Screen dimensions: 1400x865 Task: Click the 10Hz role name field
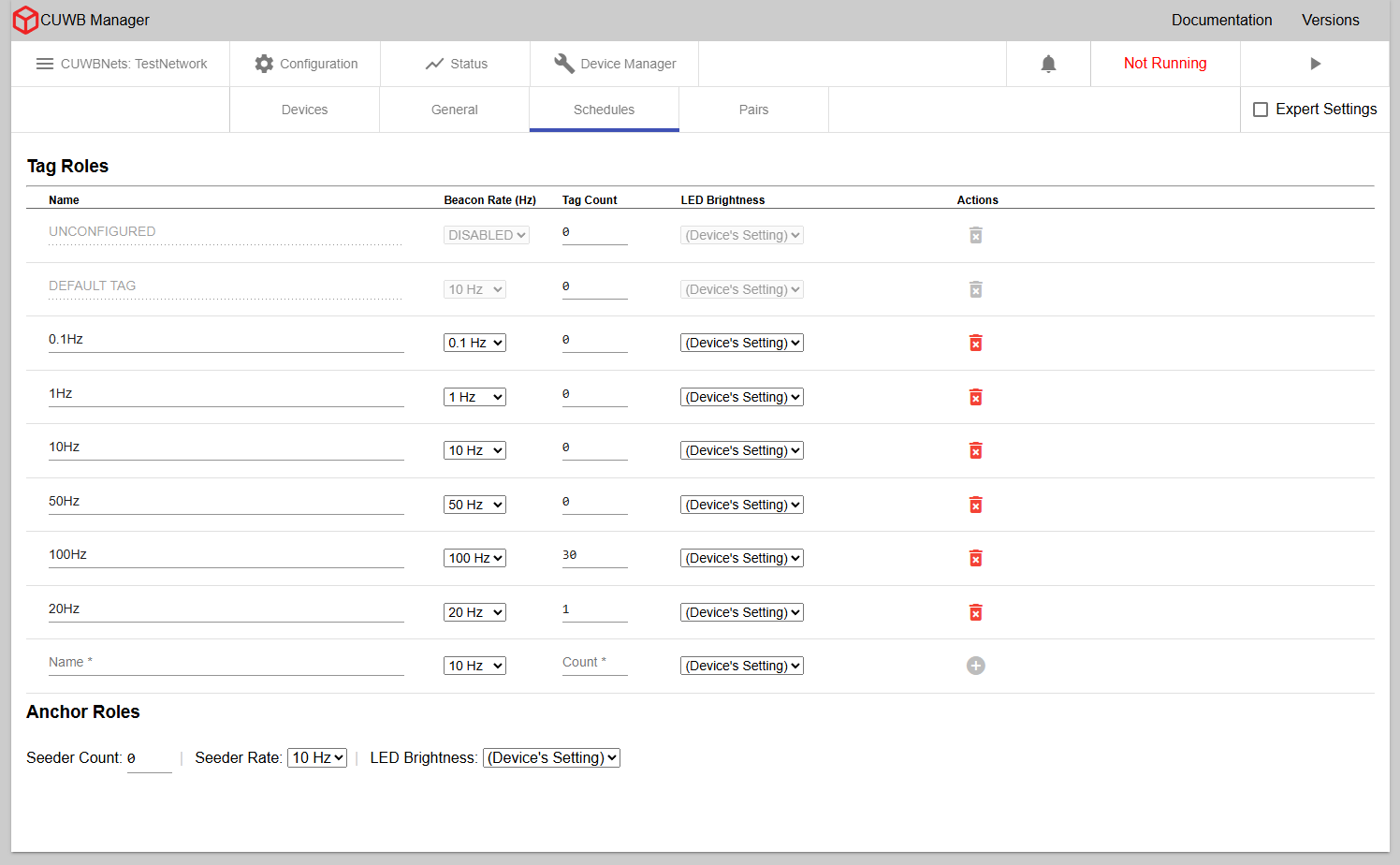coord(226,448)
